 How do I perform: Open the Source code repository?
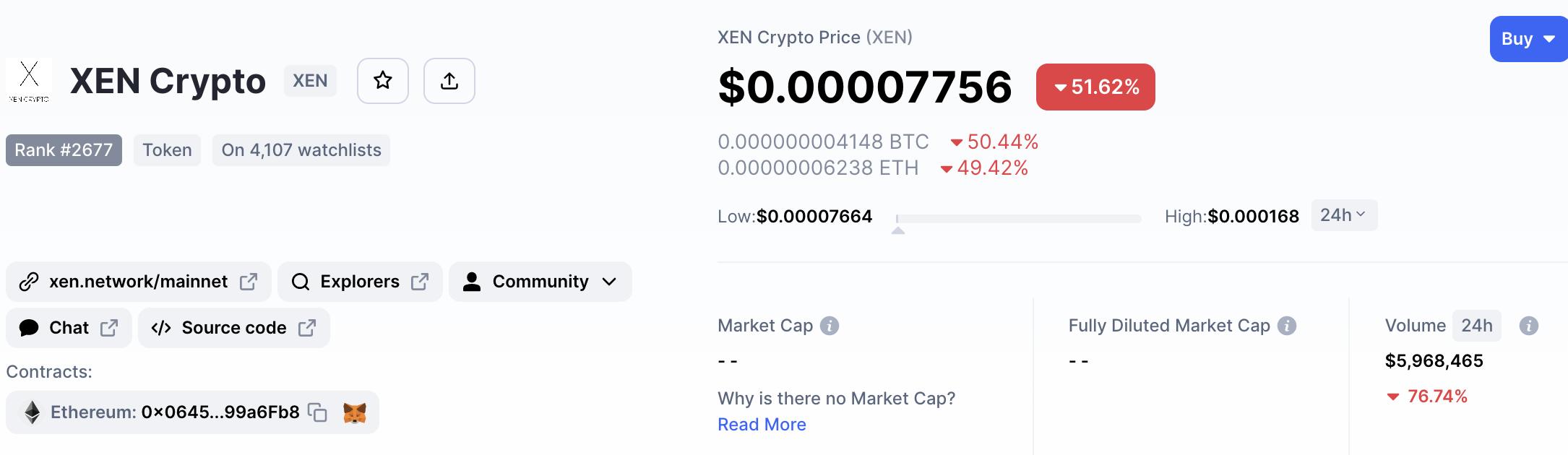[x=233, y=327]
